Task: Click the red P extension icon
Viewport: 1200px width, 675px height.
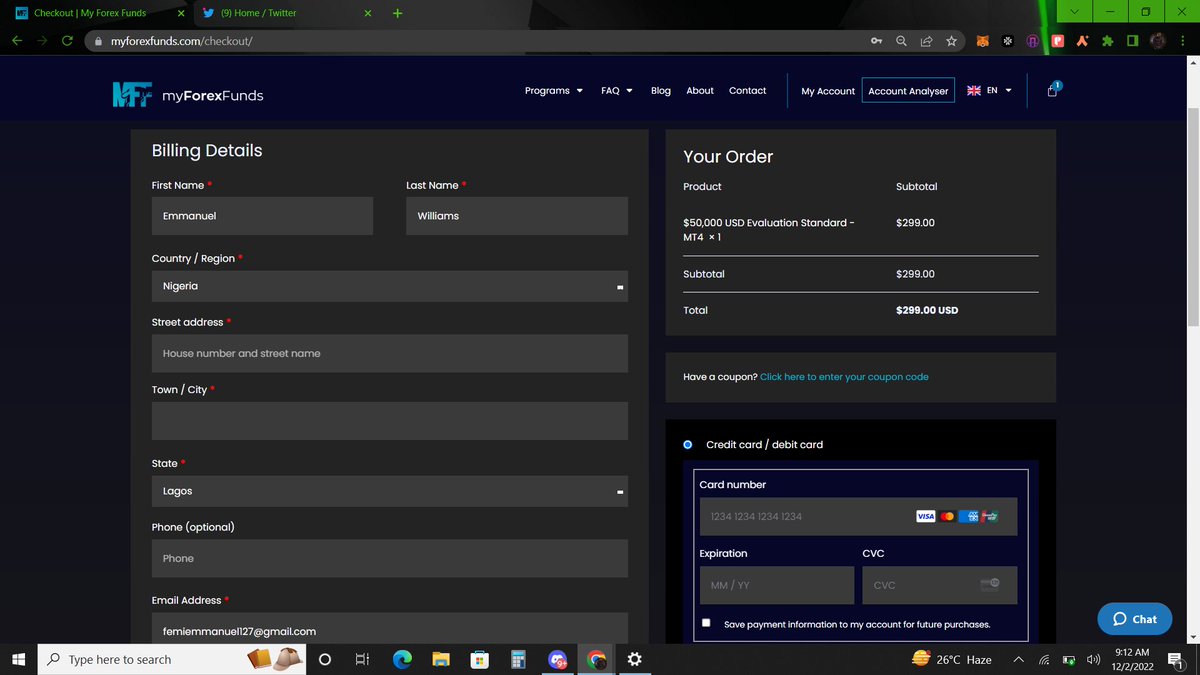Action: (1057, 41)
